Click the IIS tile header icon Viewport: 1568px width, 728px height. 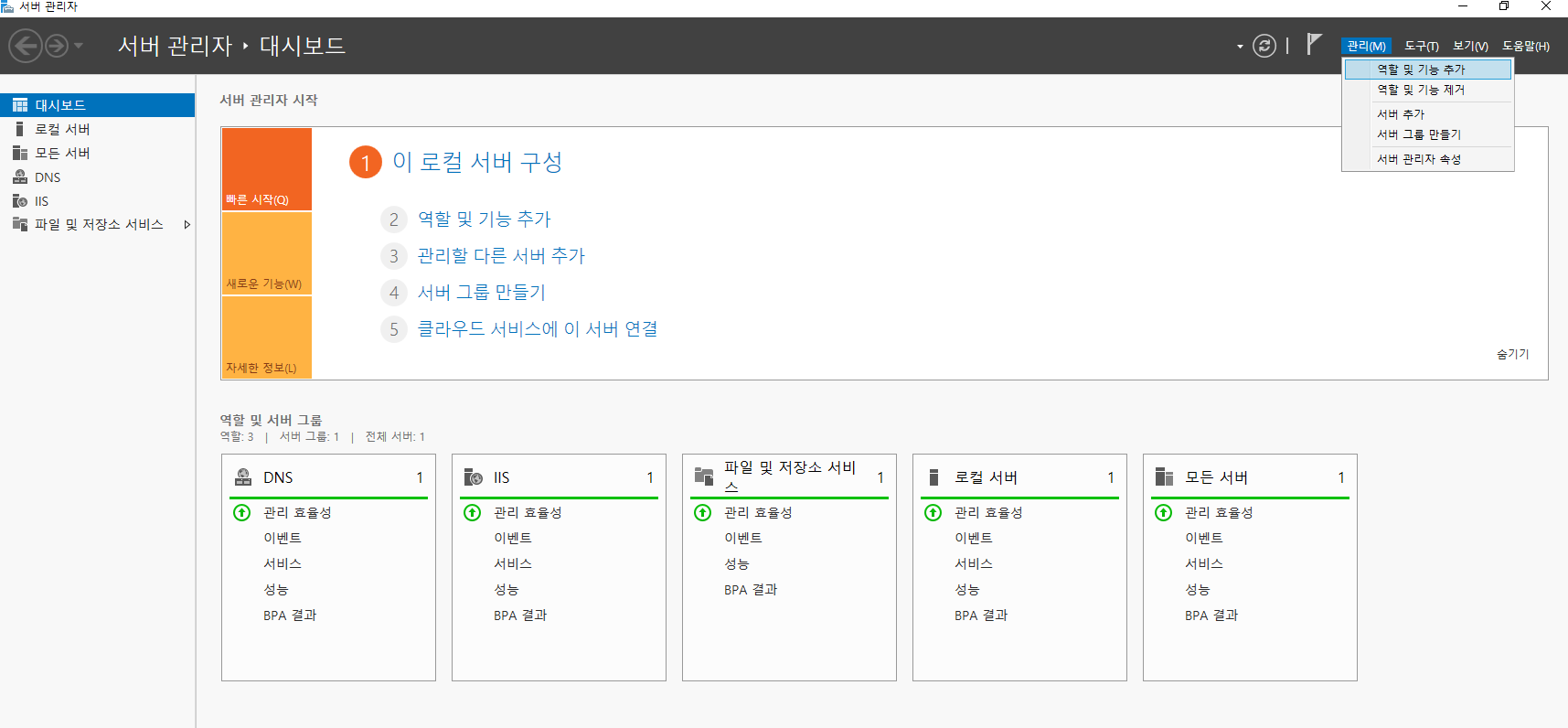[474, 477]
